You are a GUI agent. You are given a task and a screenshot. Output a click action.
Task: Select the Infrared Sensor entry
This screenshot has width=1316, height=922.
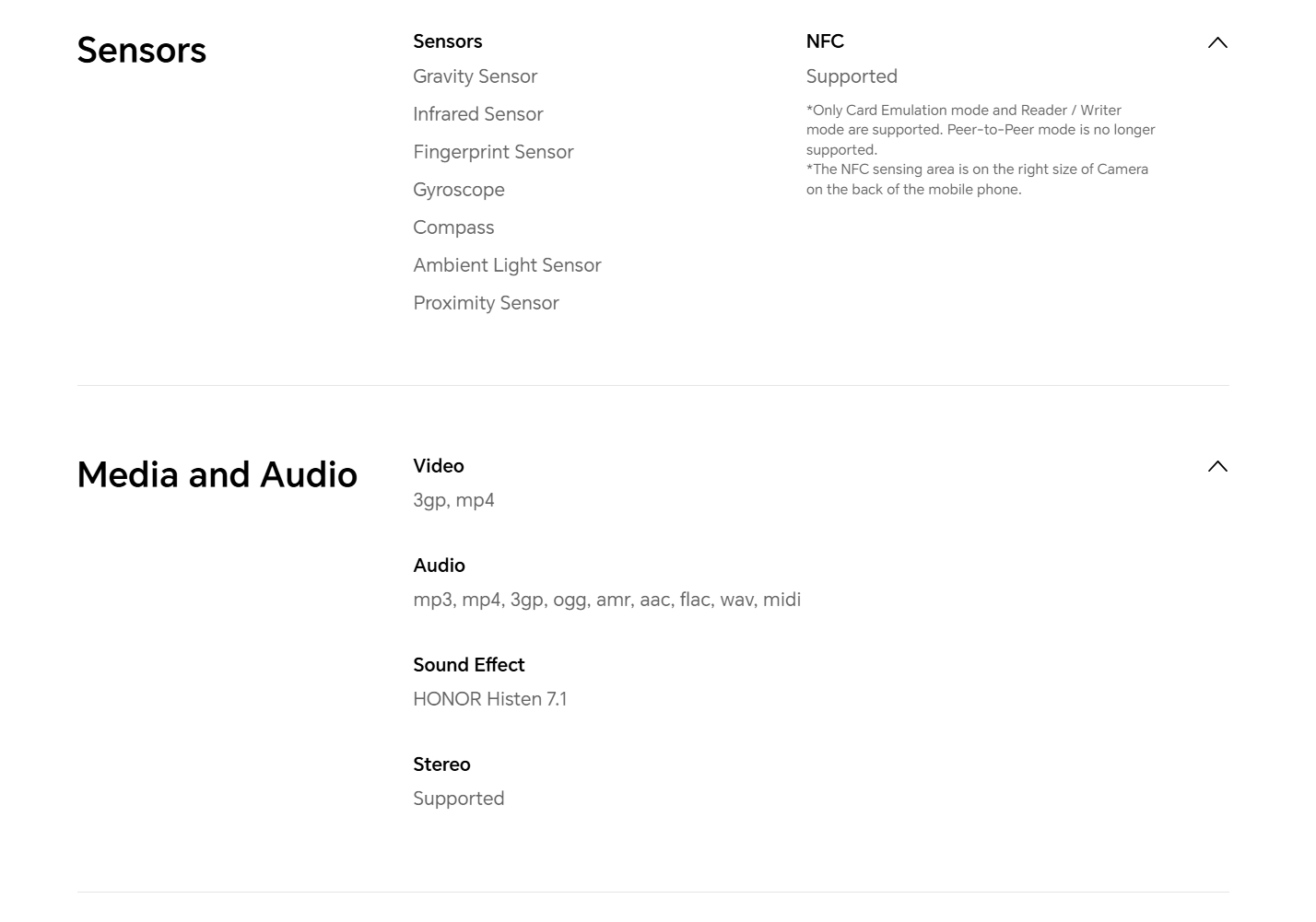[x=477, y=114]
